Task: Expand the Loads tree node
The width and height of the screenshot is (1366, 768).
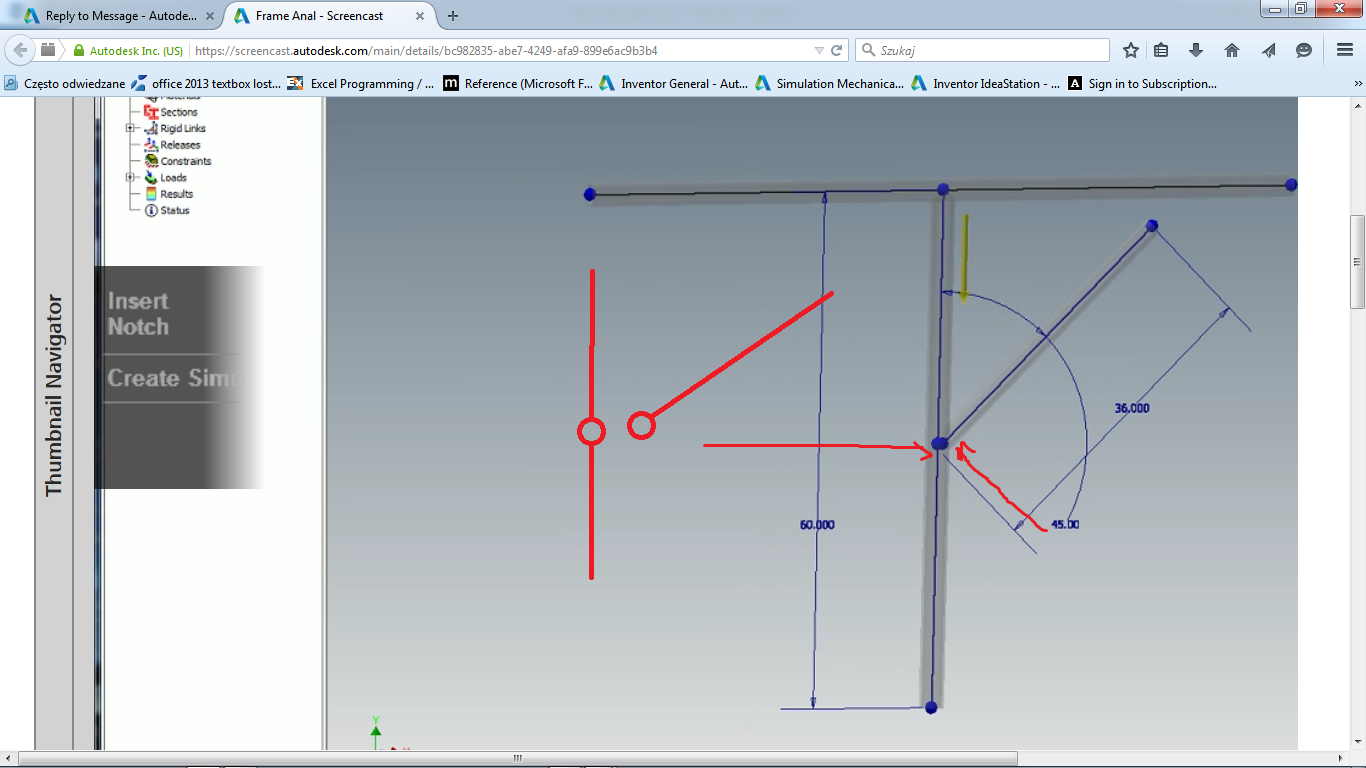Action: [x=130, y=177]
